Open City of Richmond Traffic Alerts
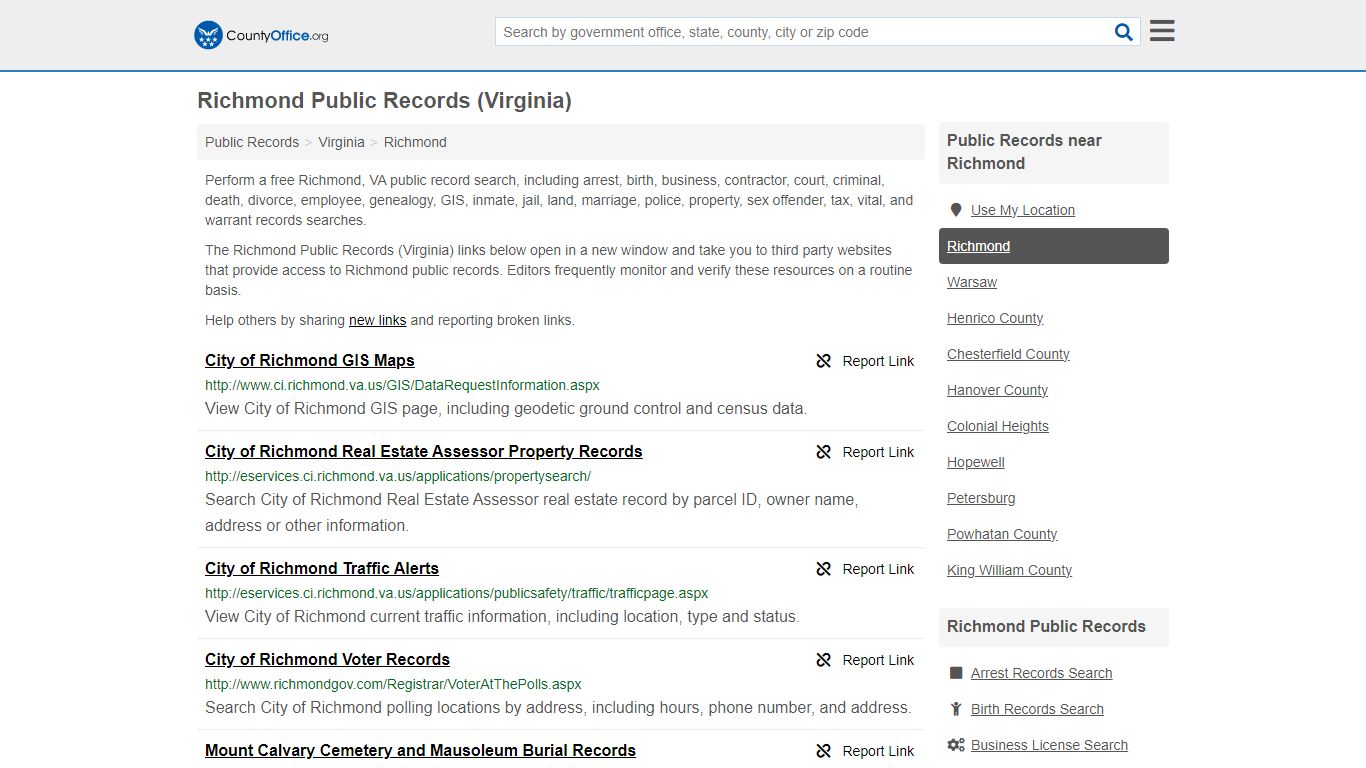Screen dimensions: 1366x768 pos(322,568)
